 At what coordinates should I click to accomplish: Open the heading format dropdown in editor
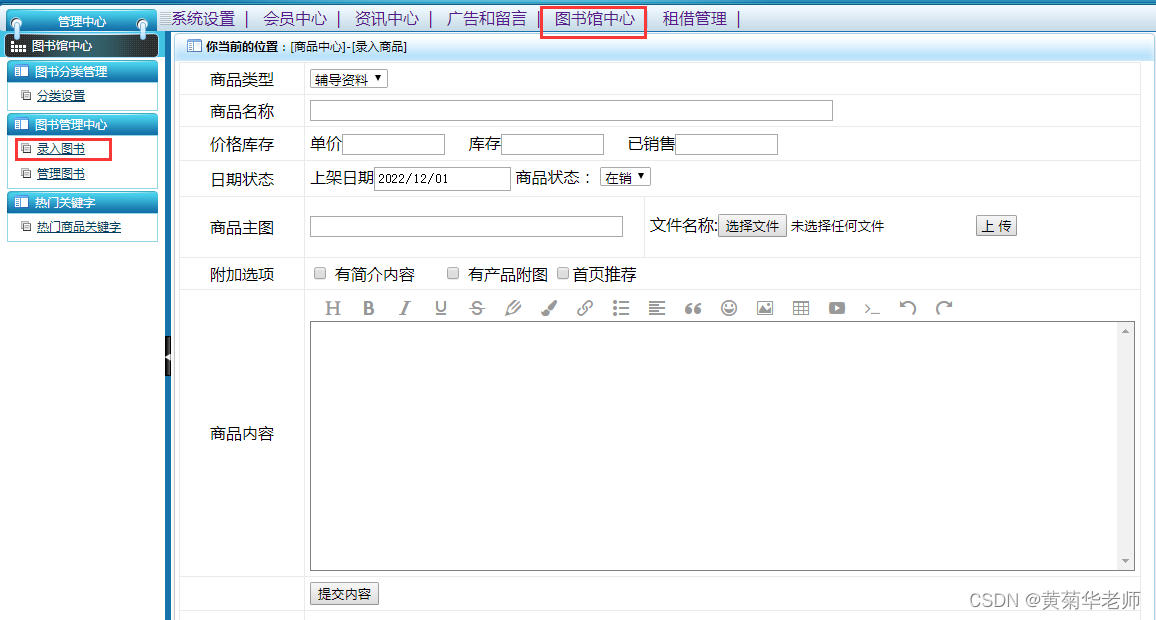(333, 308)
